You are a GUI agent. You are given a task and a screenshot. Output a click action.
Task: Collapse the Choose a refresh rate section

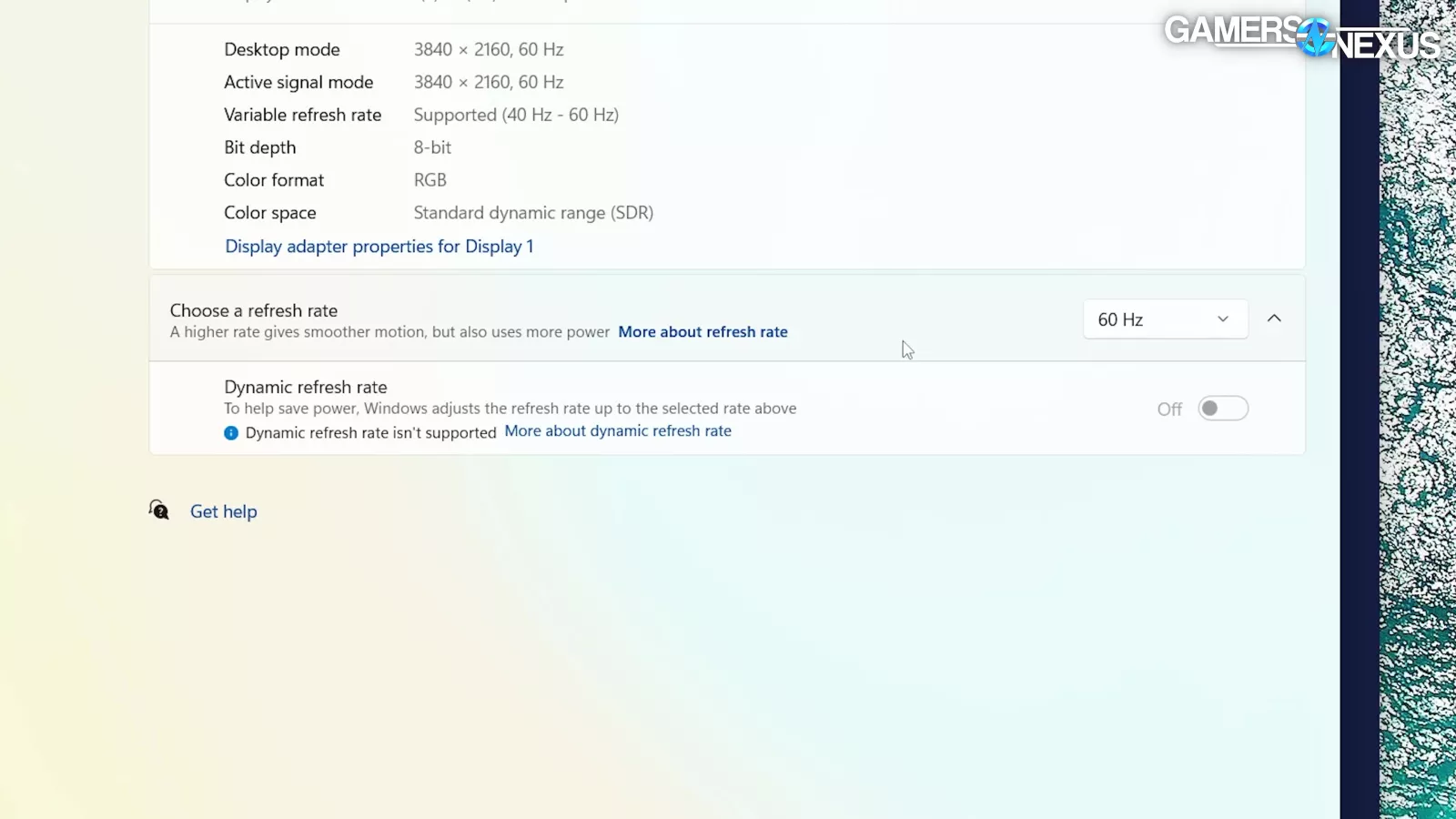(1274, 318)
